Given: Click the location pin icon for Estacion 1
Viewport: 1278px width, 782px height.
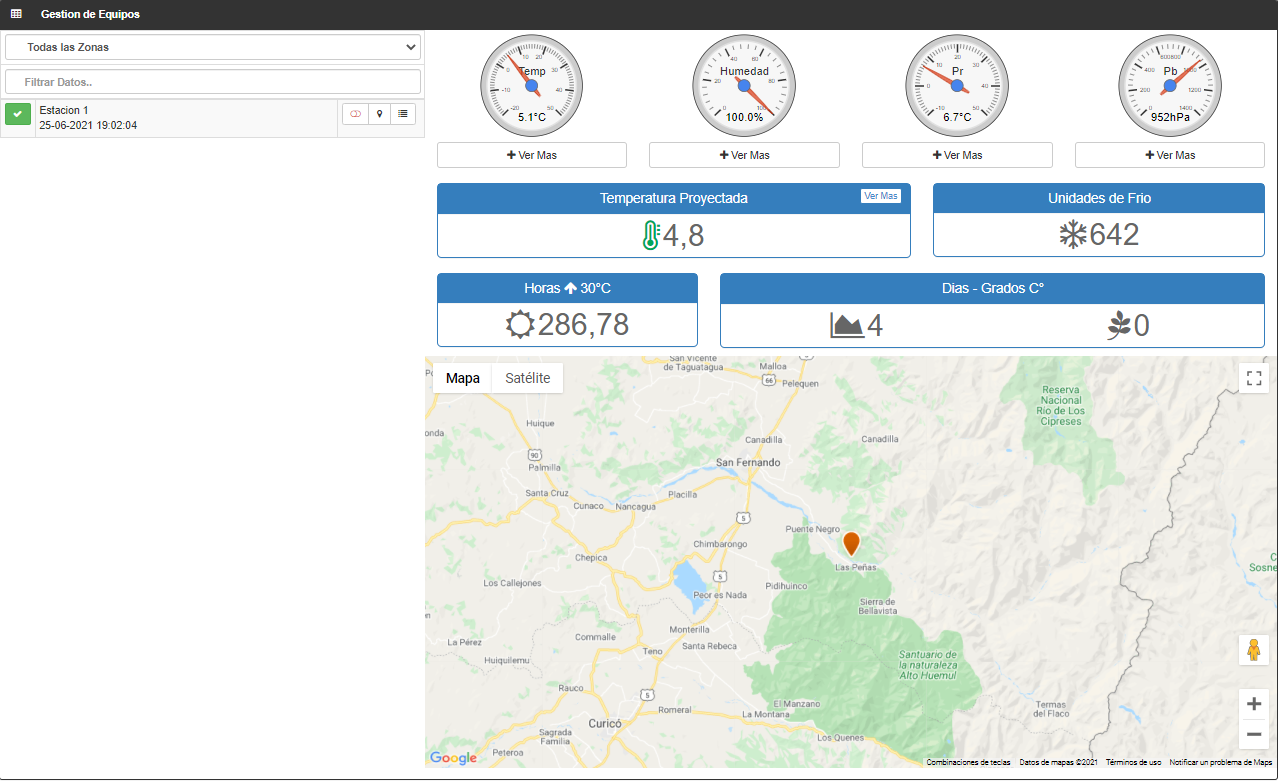Looking at the screenshot, I should tap(379, 114).
